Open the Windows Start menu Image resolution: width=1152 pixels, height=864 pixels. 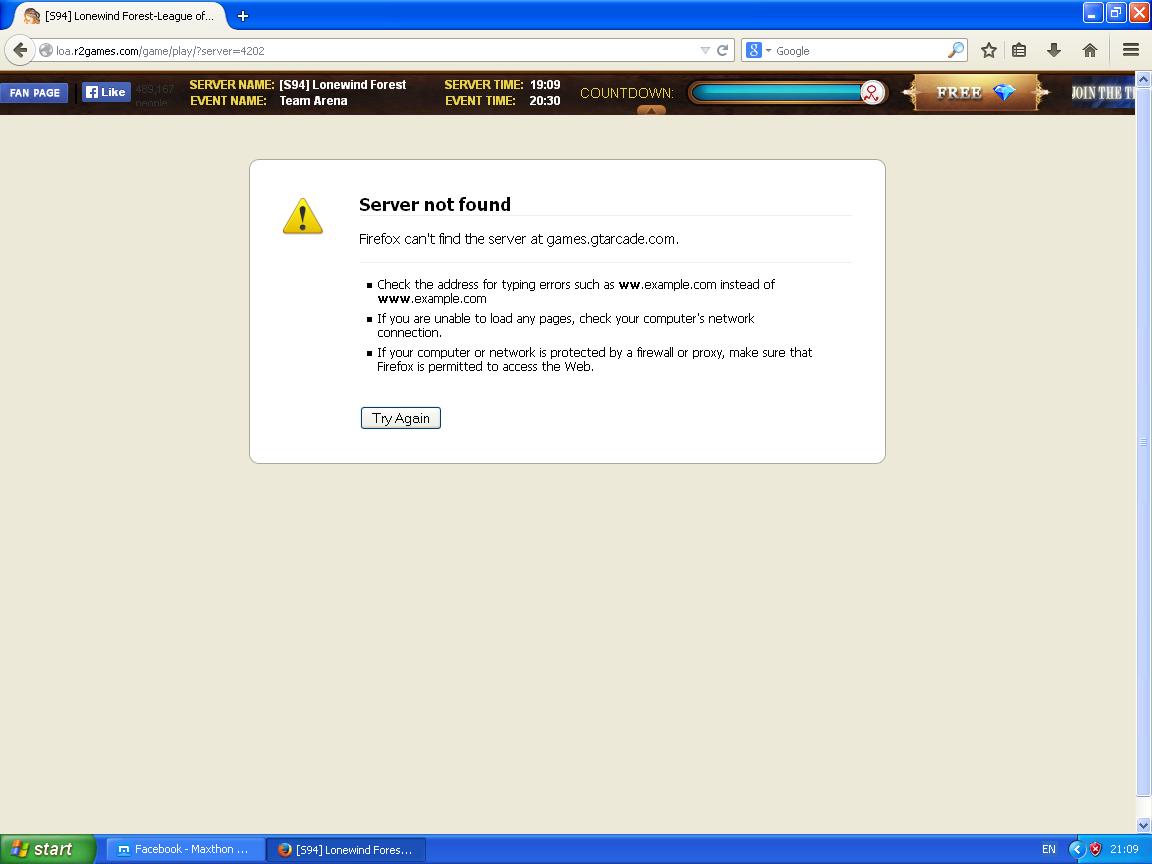coord(45,849)
